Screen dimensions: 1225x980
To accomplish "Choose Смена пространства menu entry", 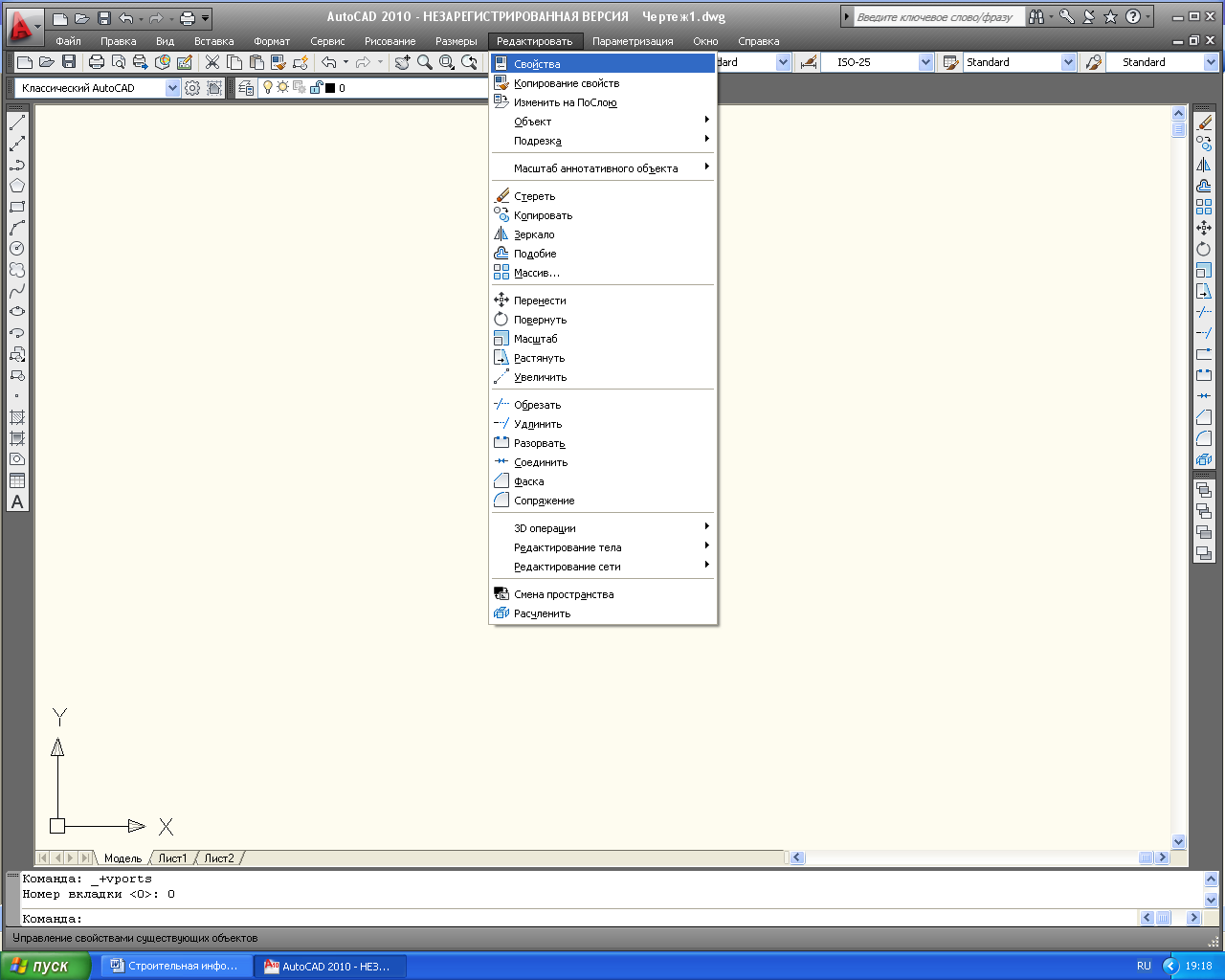I will (603, 594).
